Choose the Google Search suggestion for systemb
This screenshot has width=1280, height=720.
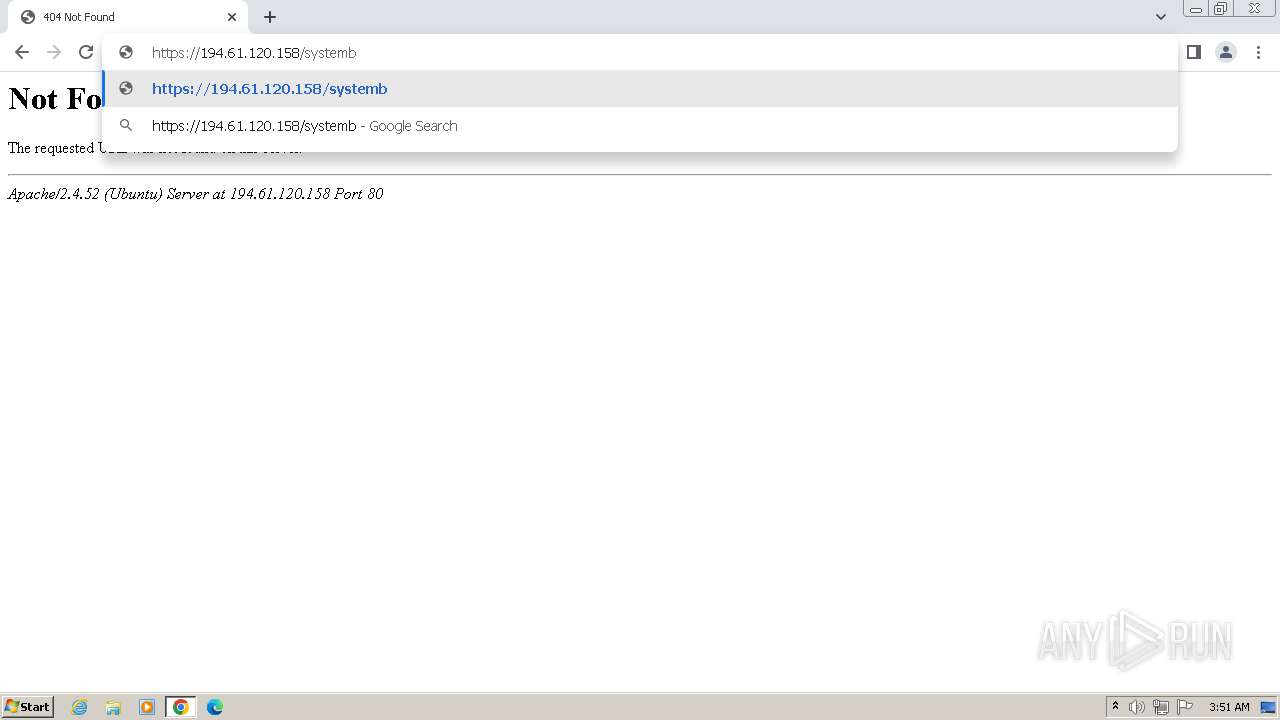pos(640,126)
